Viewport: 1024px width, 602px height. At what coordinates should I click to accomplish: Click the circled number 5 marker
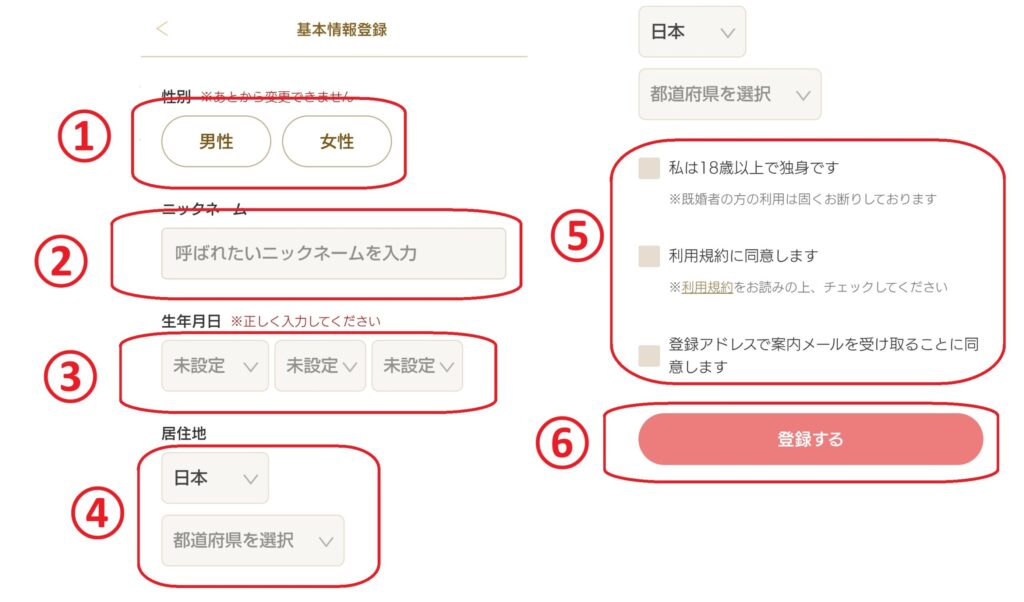(x=578, y=239)
